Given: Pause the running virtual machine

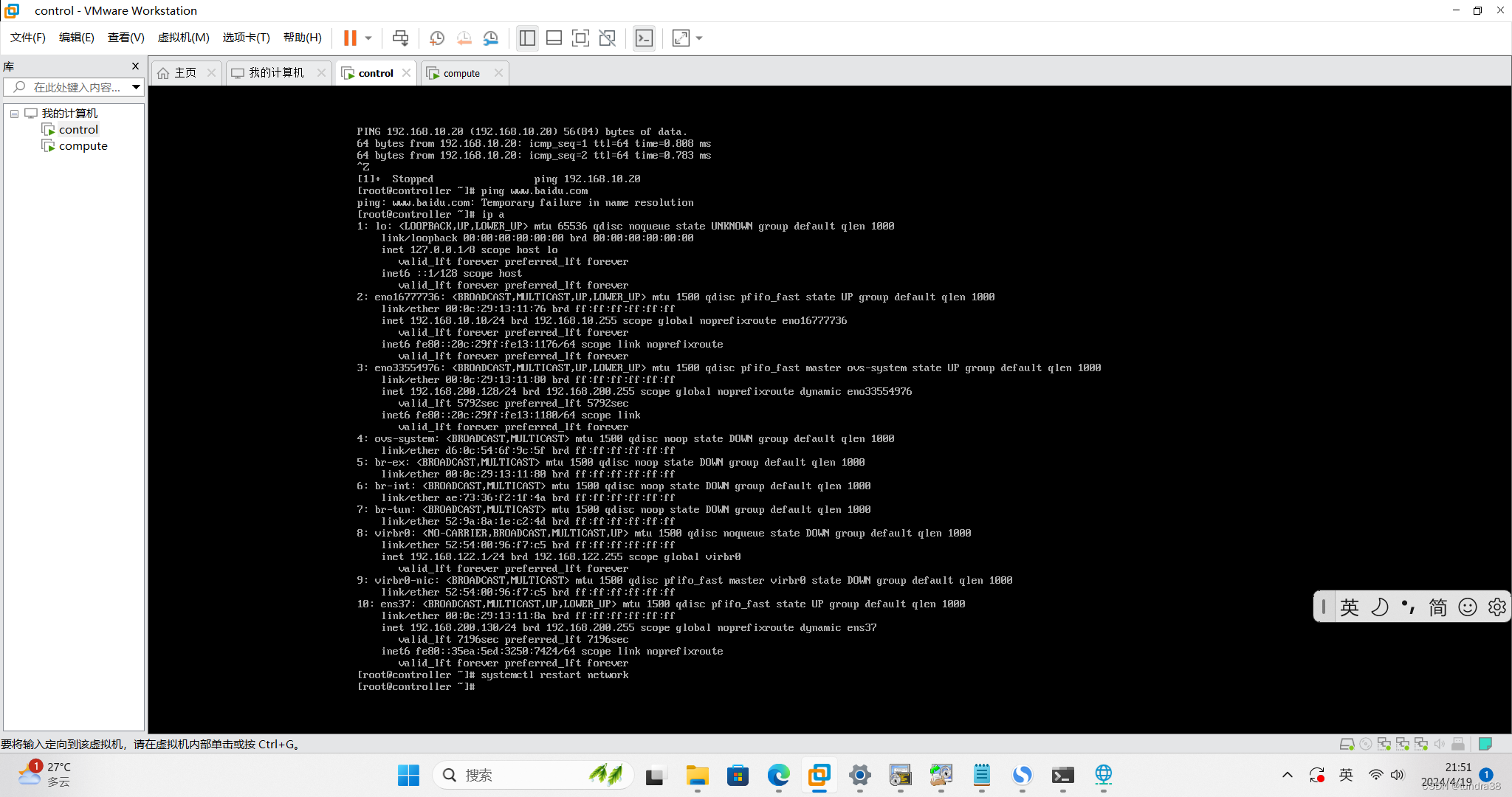Looking at the screenshot, I should click(350, 38).
